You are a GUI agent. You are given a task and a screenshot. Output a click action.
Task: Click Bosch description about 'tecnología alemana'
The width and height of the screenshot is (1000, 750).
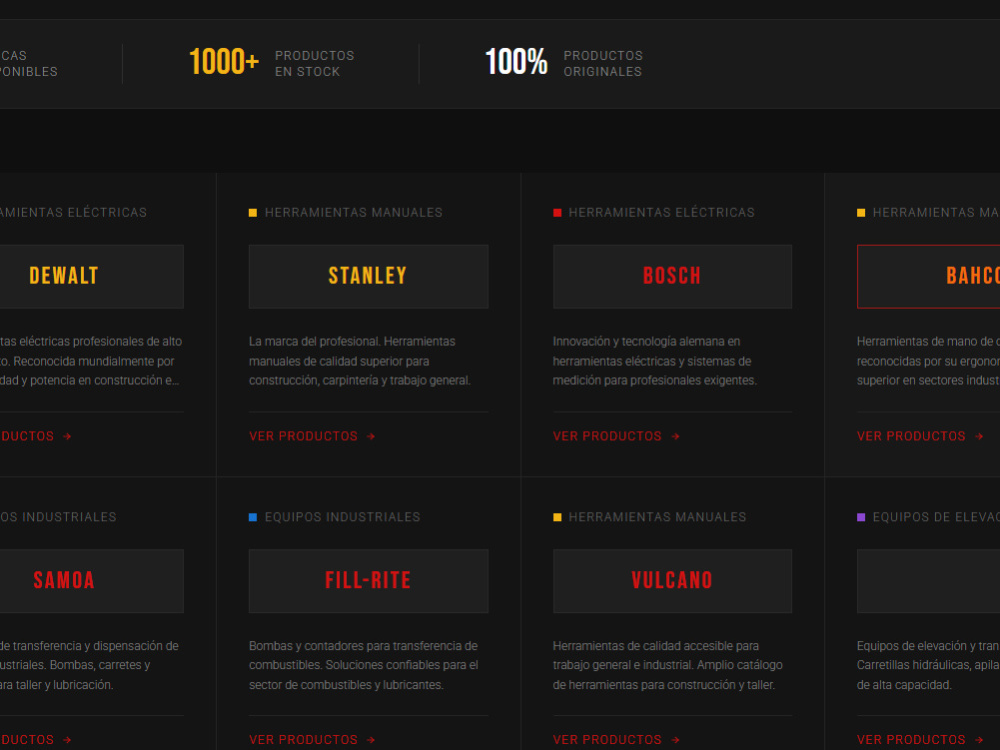coord(655,361)
